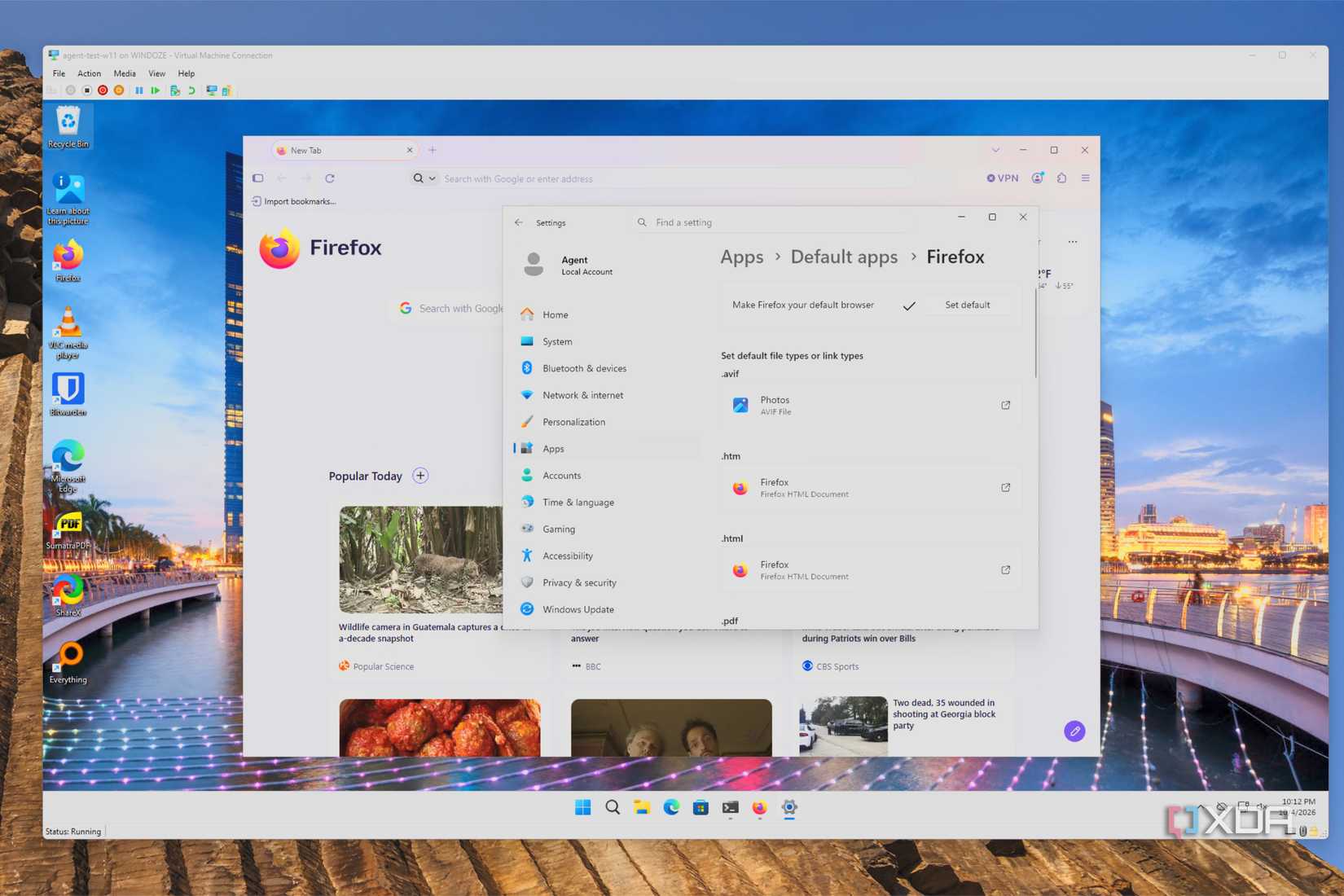
Task: Open the search engine dropdown in Firefox address bar
Action: coord(424,178)
